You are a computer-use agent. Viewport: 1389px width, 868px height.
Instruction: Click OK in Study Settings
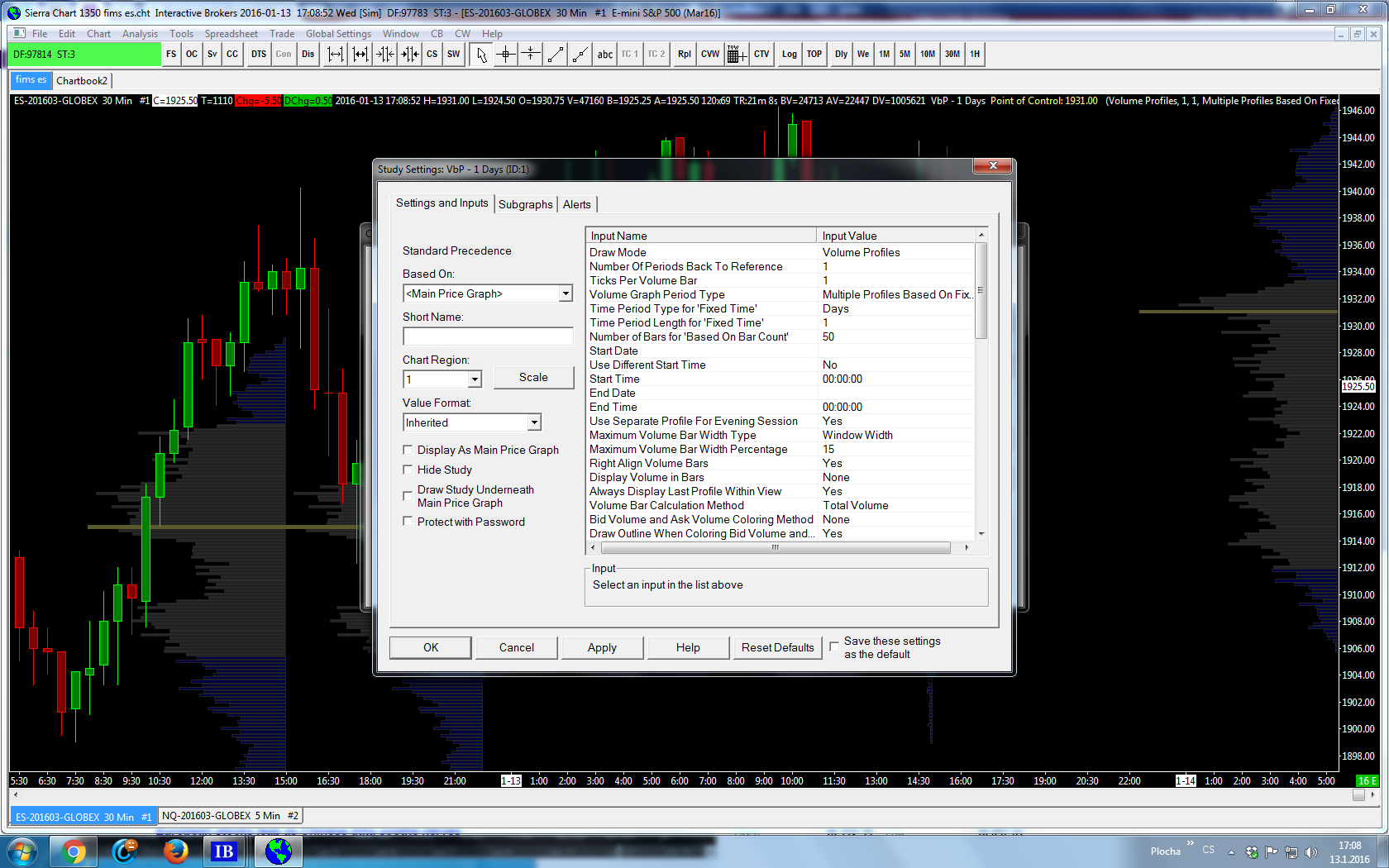[431, 647]
